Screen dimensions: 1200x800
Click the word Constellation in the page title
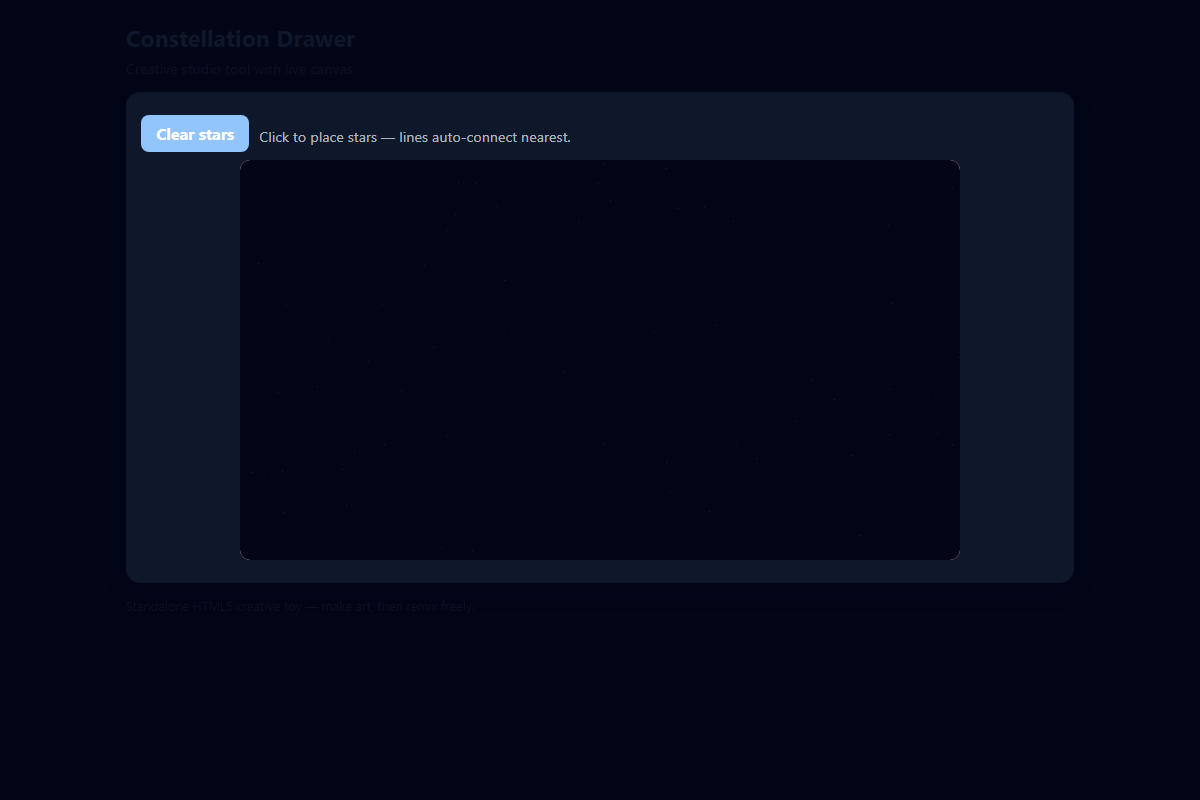[198, 40]
